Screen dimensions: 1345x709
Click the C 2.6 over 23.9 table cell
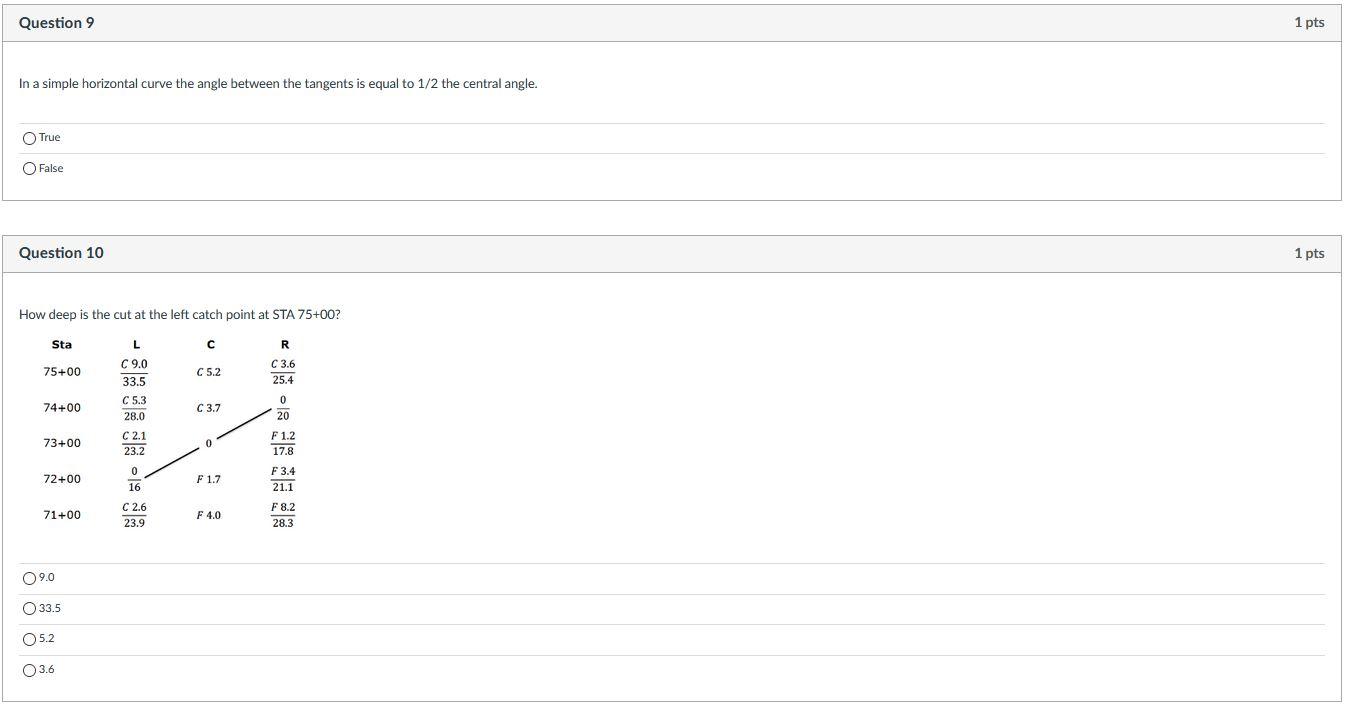point(134,515)
